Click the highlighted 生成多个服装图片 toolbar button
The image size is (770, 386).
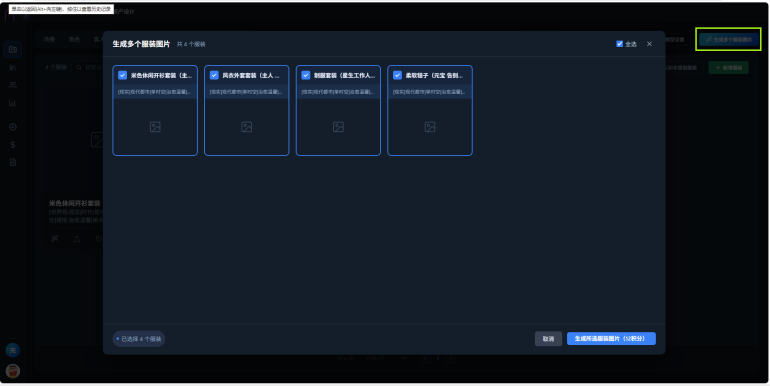(x=729, y=39)
